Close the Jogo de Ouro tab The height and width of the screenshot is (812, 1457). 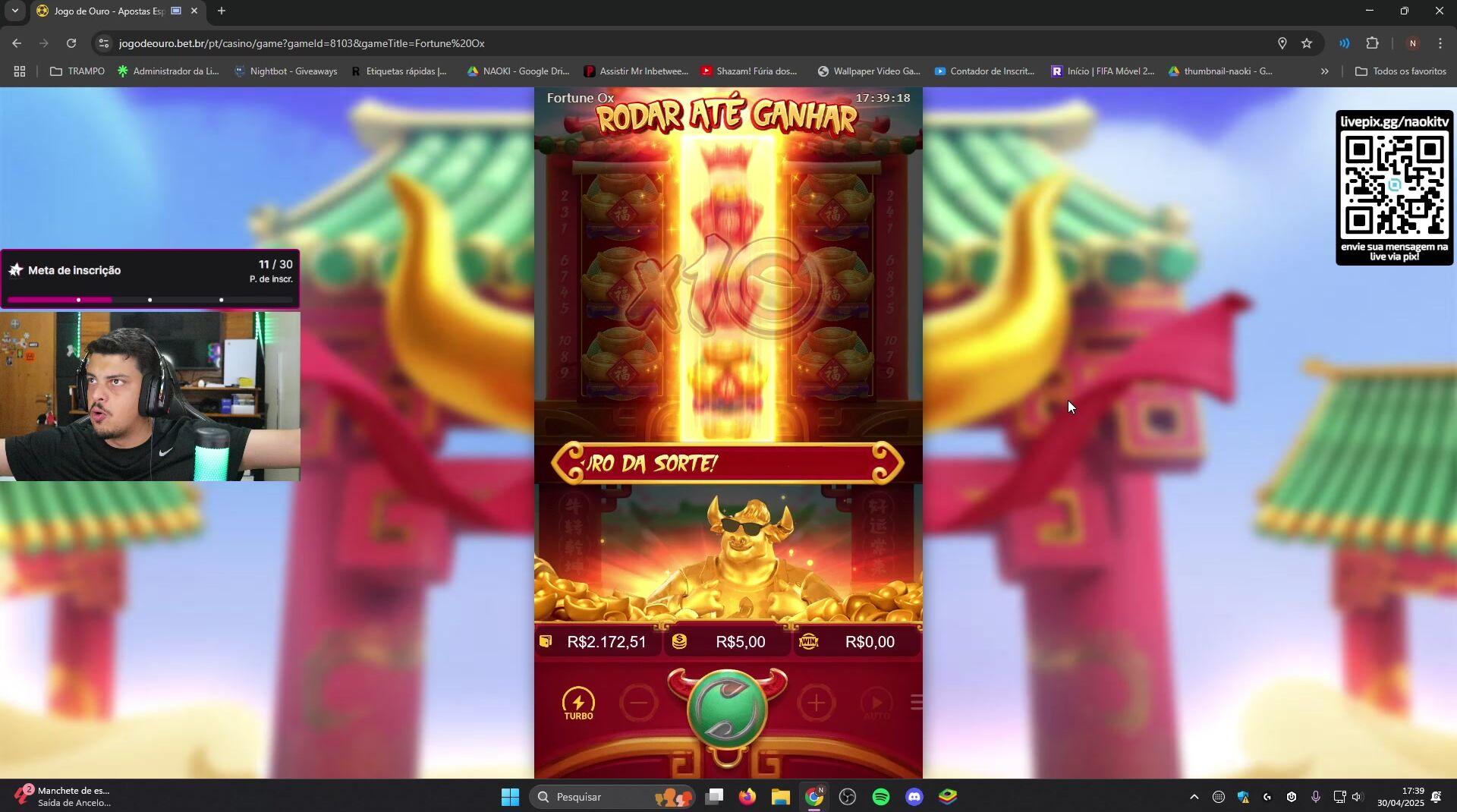pyautogui.click(x=194, y=11)
